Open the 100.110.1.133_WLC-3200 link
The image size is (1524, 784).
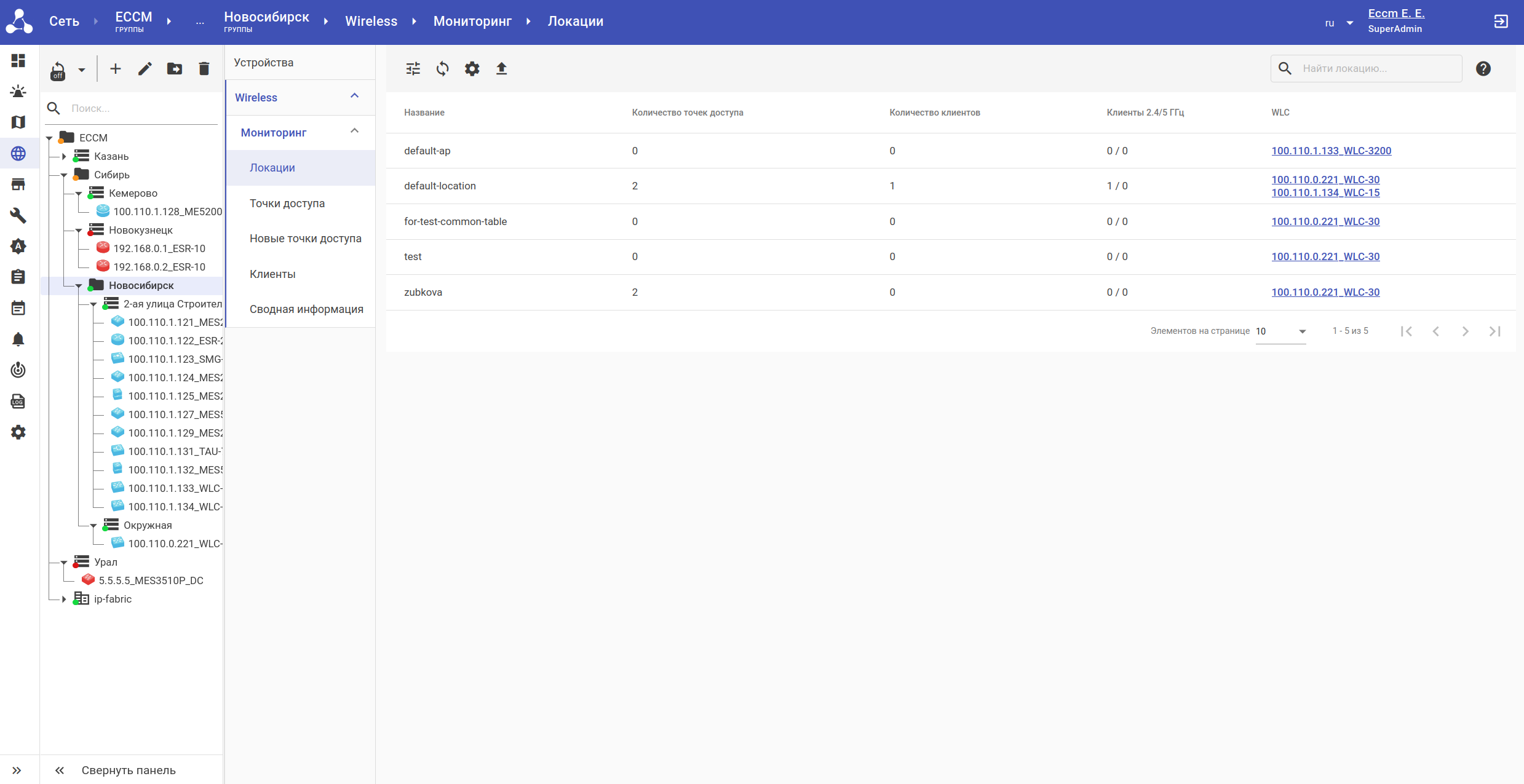pyautogui.click(x=1331, y=151)
